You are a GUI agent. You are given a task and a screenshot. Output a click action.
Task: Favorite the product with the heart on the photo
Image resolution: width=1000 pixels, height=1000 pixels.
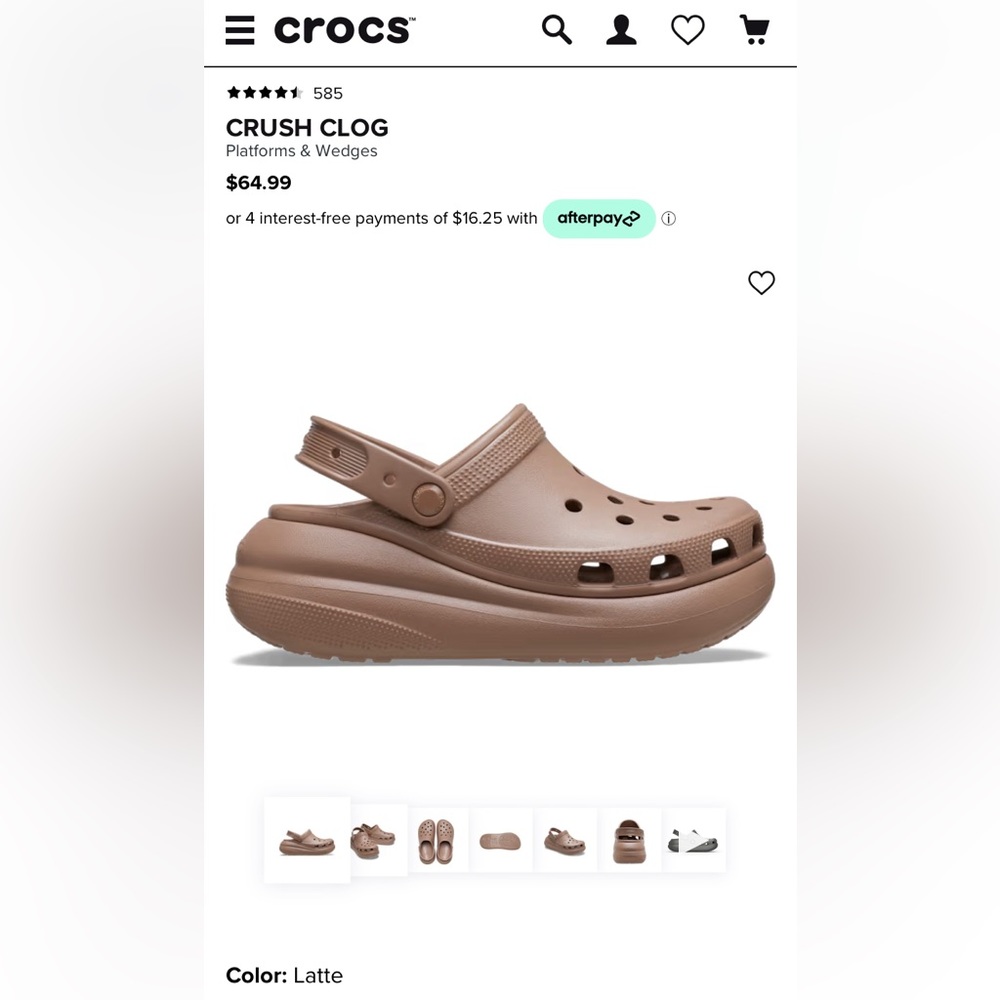[761, 284]
